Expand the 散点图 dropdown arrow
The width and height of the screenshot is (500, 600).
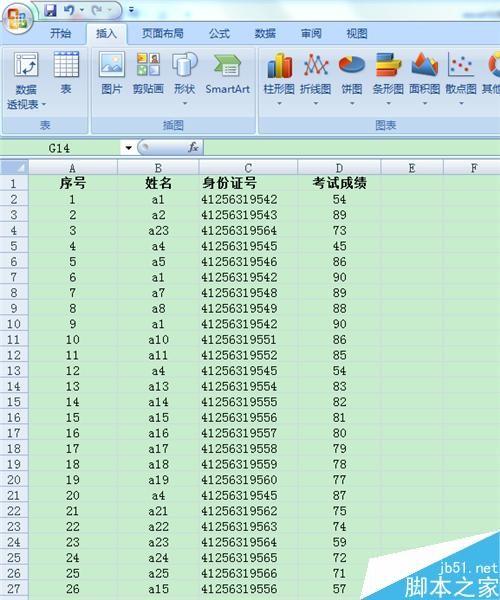coord(461,104)
